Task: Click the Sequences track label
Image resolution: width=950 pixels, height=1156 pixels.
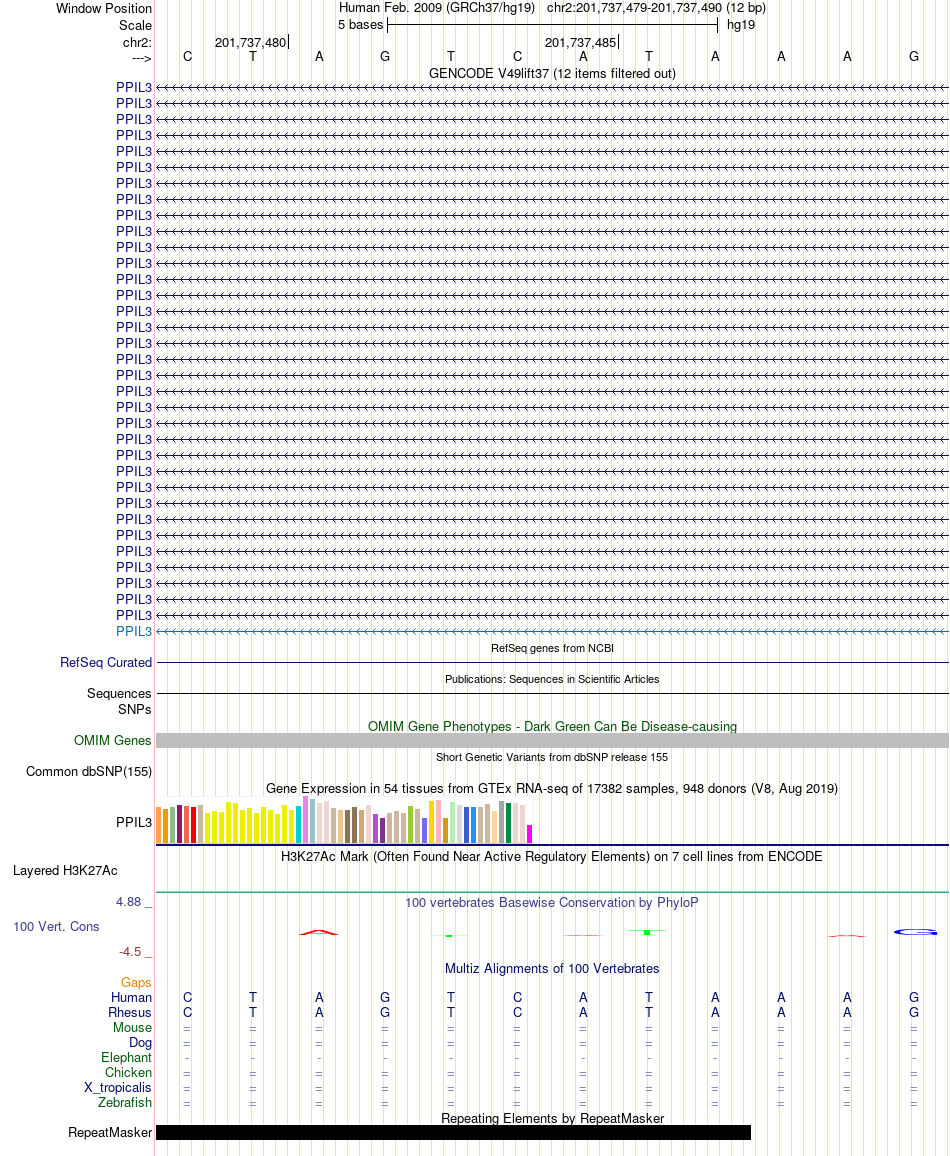Action: (x=119, y=693)
